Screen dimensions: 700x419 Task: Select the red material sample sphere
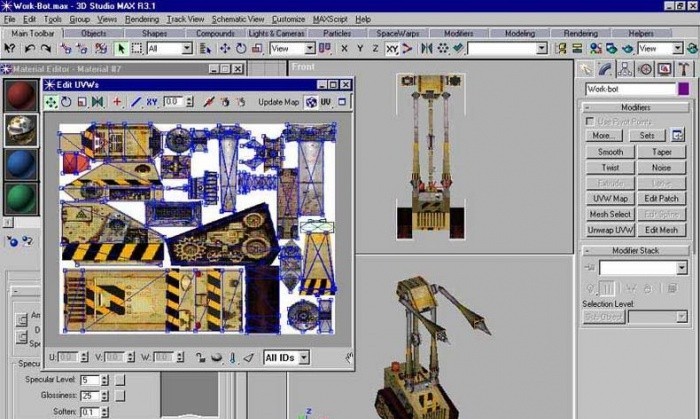coord(21,97)
